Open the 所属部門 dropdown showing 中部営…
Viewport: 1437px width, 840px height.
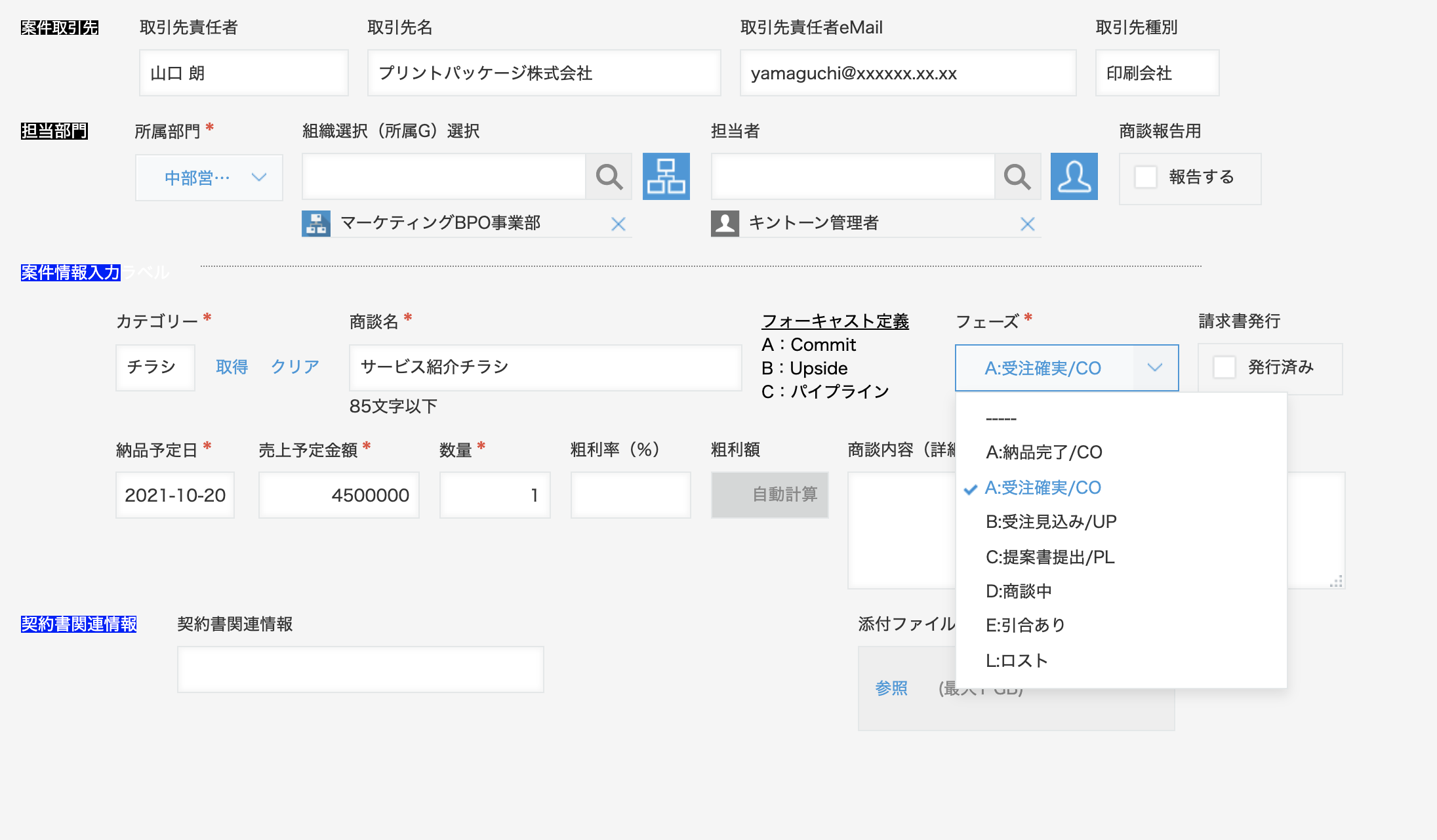209,178
